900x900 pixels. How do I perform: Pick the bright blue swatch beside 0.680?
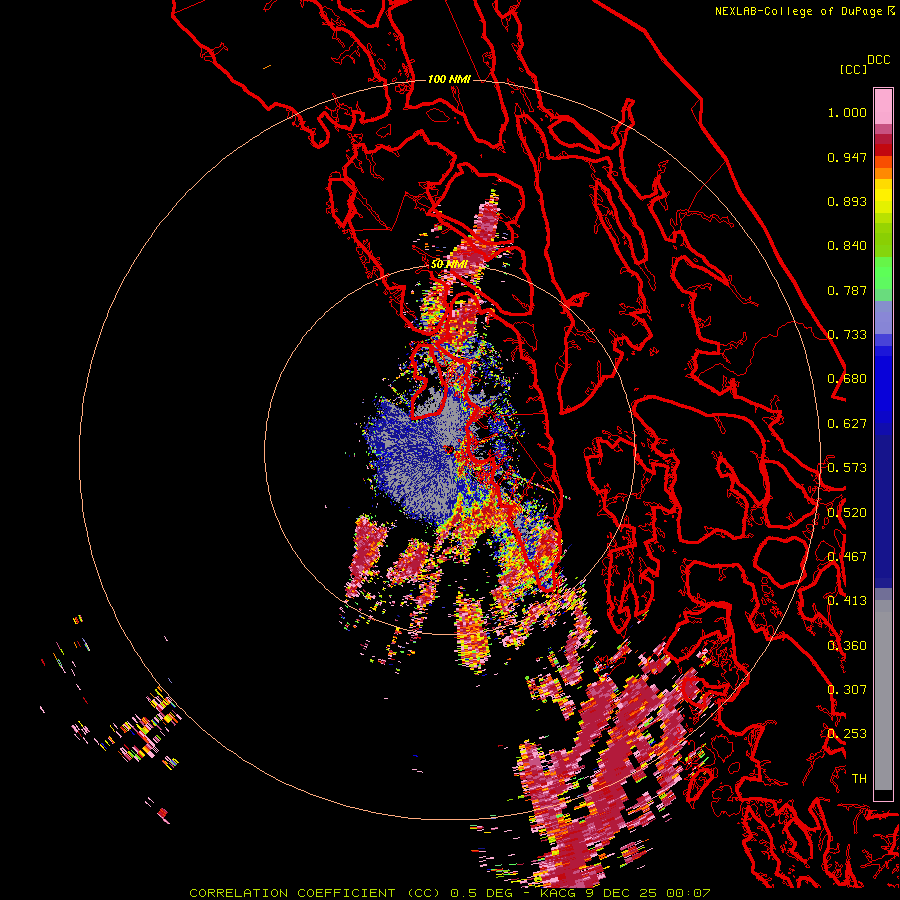click(883, 385)
